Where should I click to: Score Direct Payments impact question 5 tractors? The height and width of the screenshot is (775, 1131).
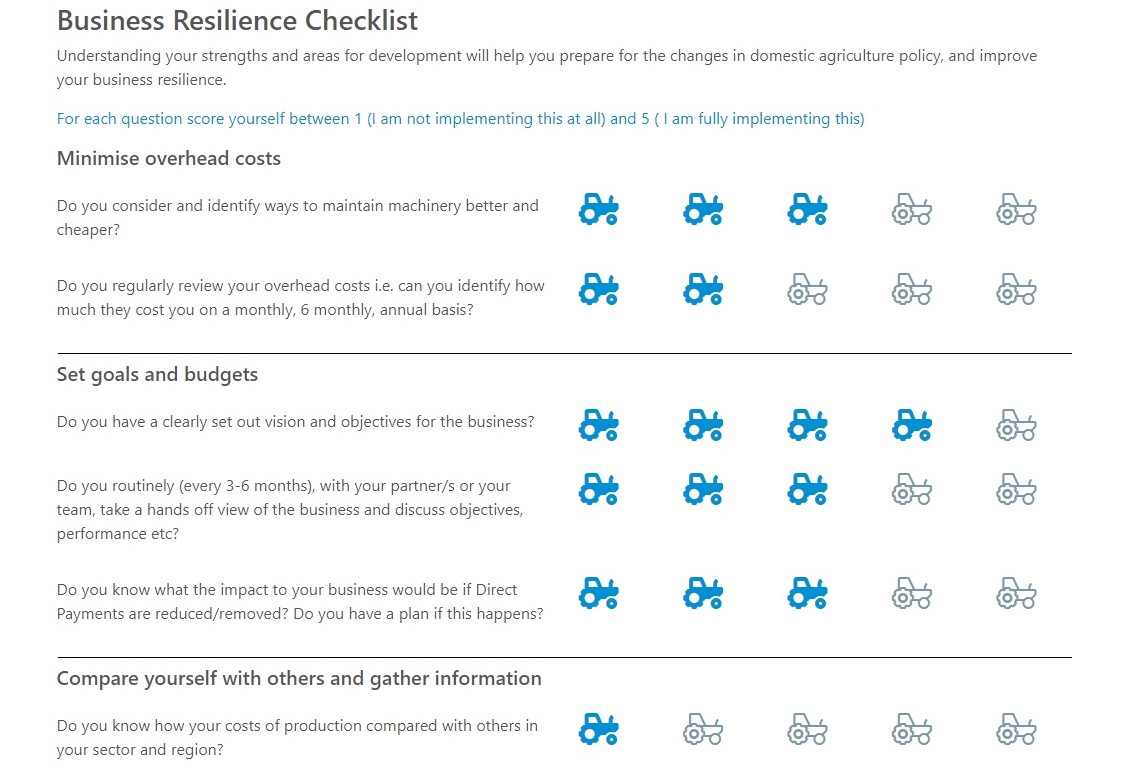click(x=1016, y=594)
